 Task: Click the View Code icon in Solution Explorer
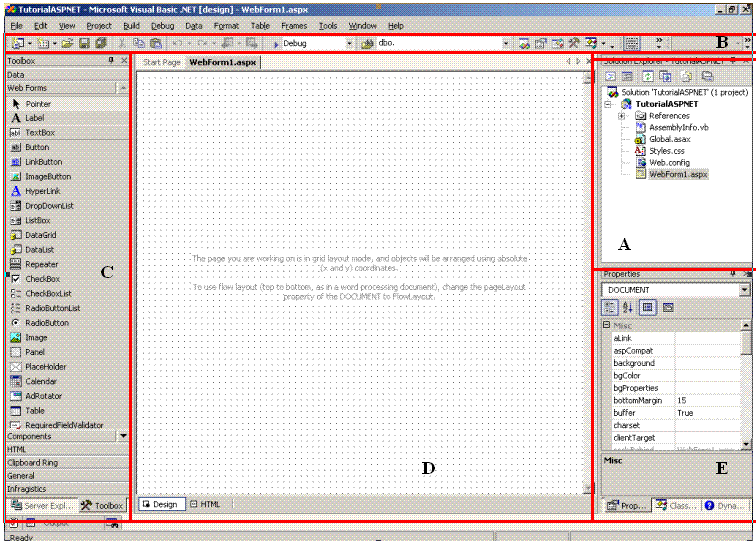point(610,76)
